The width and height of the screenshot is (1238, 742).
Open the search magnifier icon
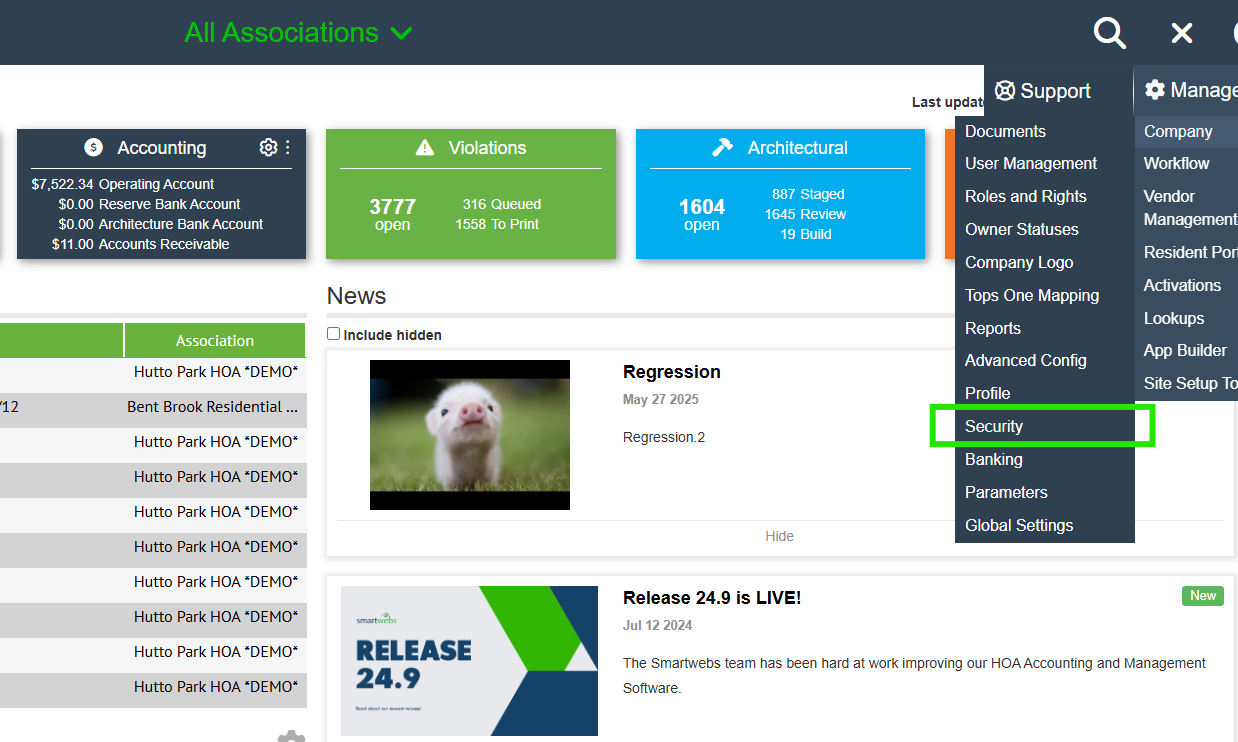click(x=1109, y=33)
